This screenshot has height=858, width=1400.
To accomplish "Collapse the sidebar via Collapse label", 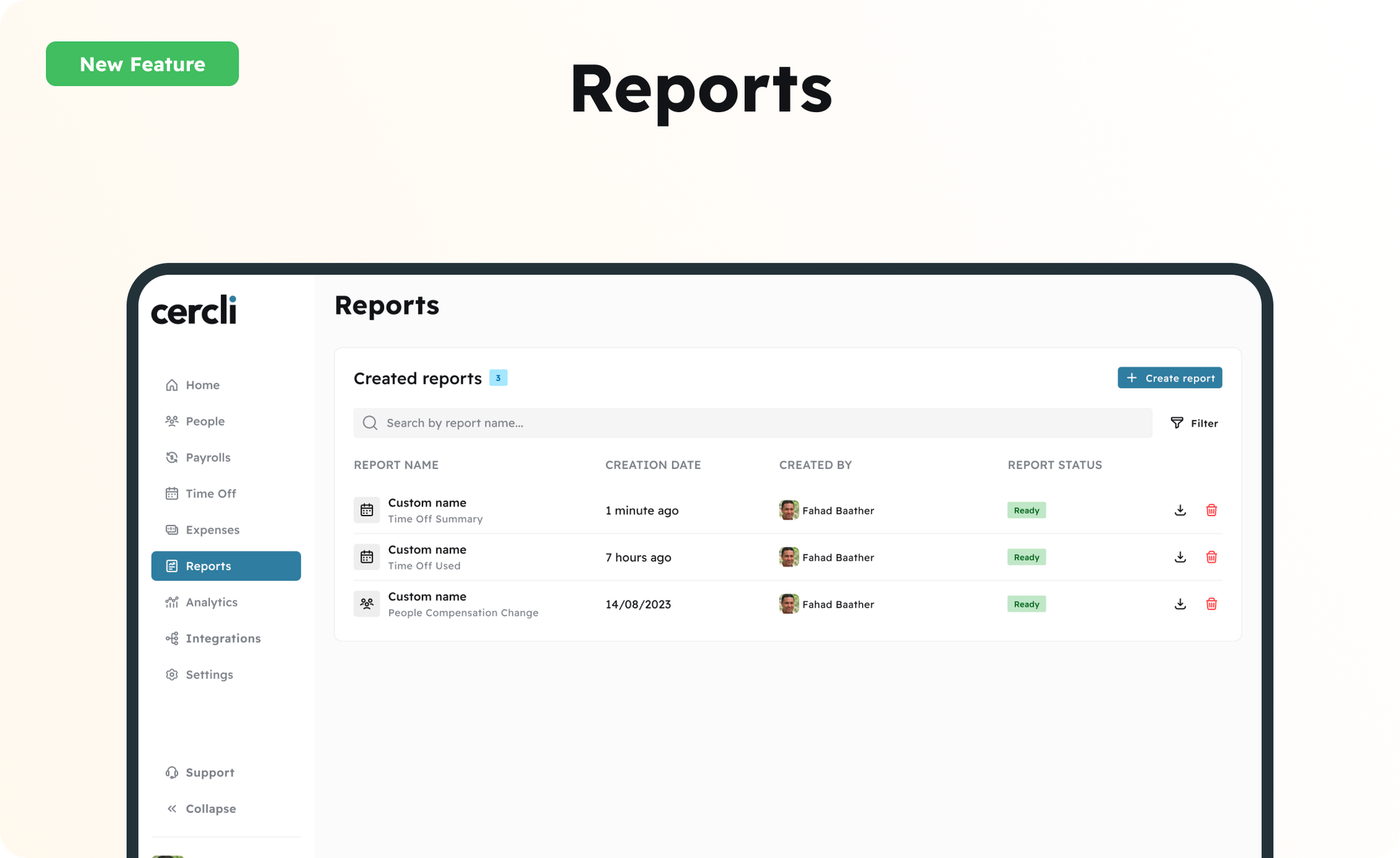I will [211, 809].
